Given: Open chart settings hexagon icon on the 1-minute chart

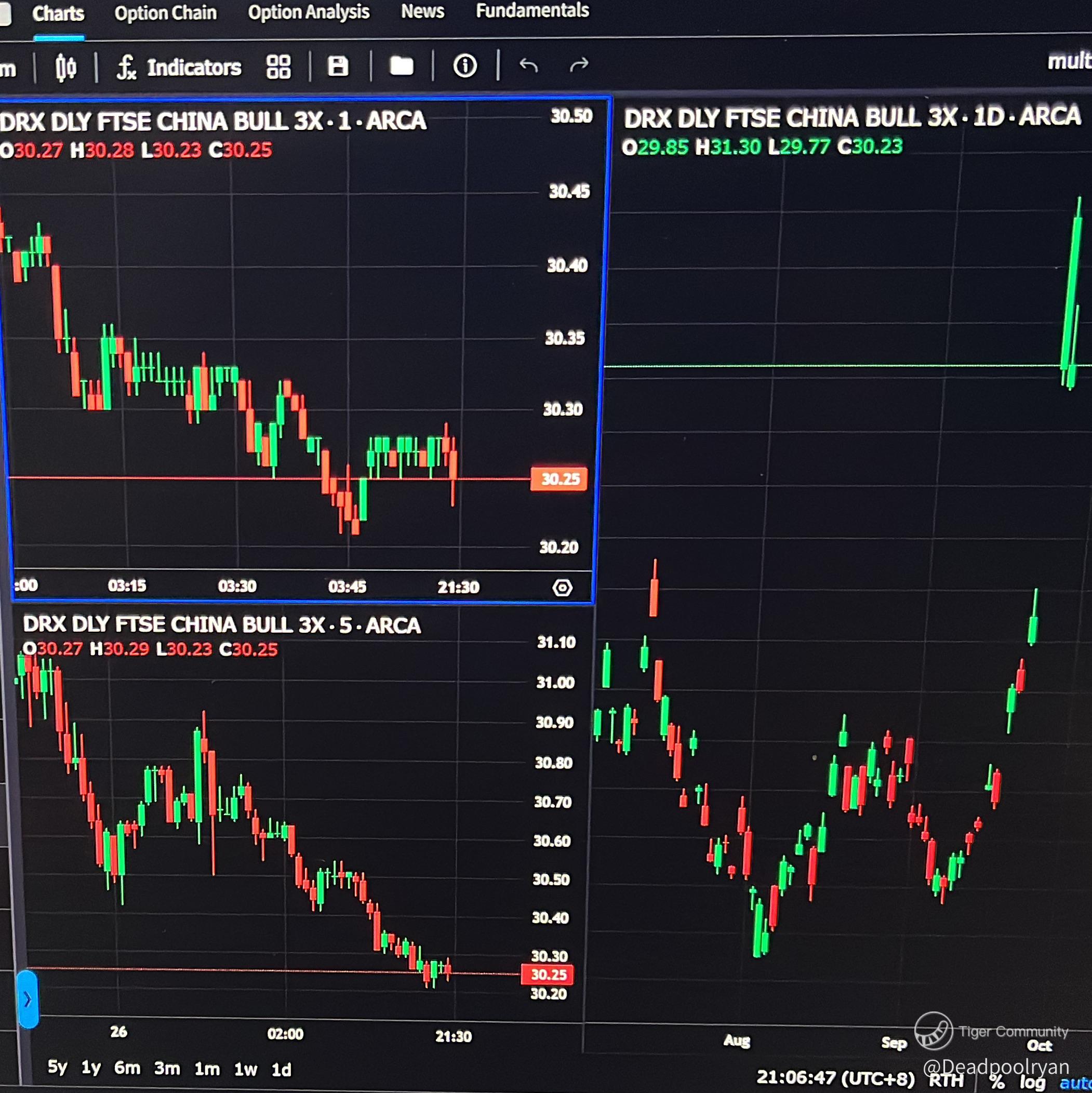Looking at the screenshot, I should click(x=562, y=588).
